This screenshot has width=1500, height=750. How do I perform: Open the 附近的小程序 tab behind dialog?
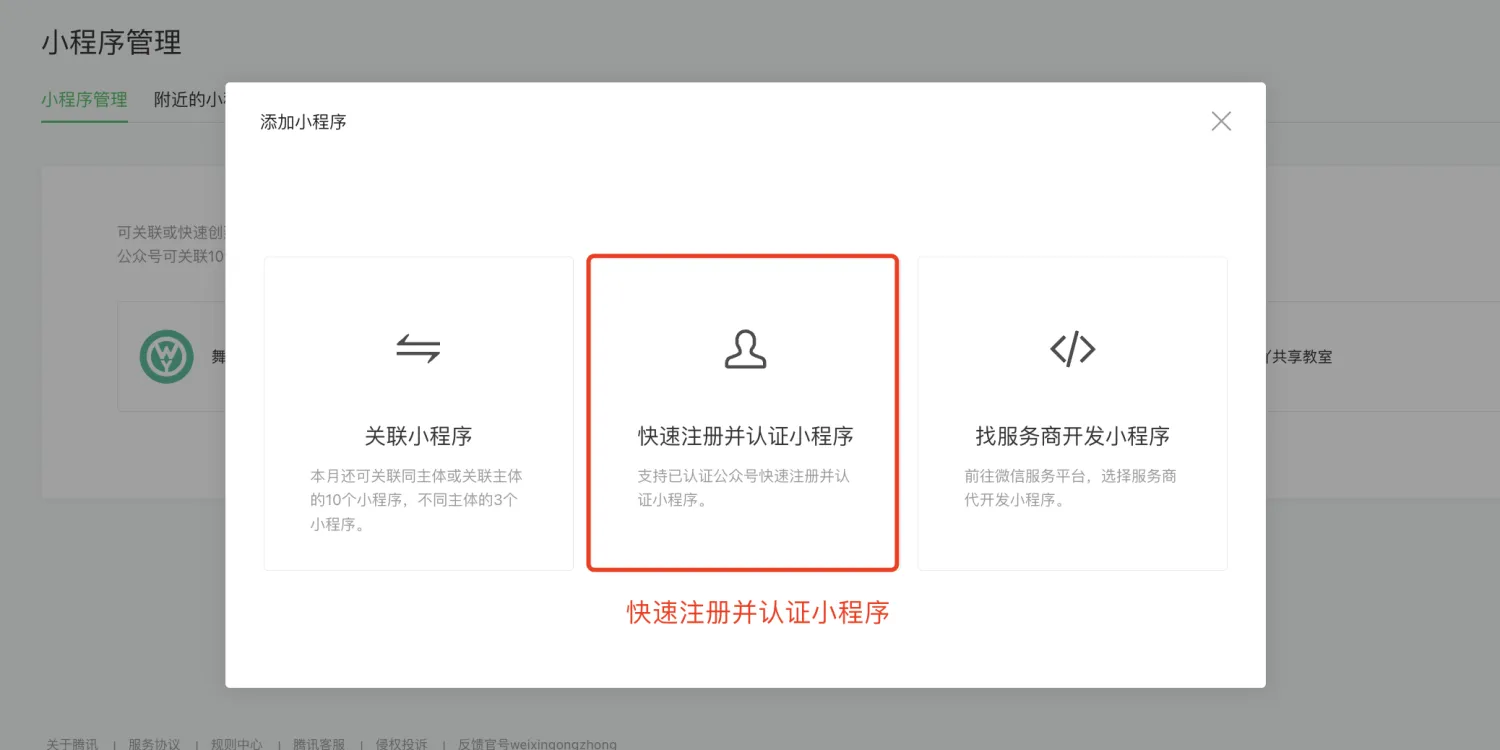click(189, 100)
